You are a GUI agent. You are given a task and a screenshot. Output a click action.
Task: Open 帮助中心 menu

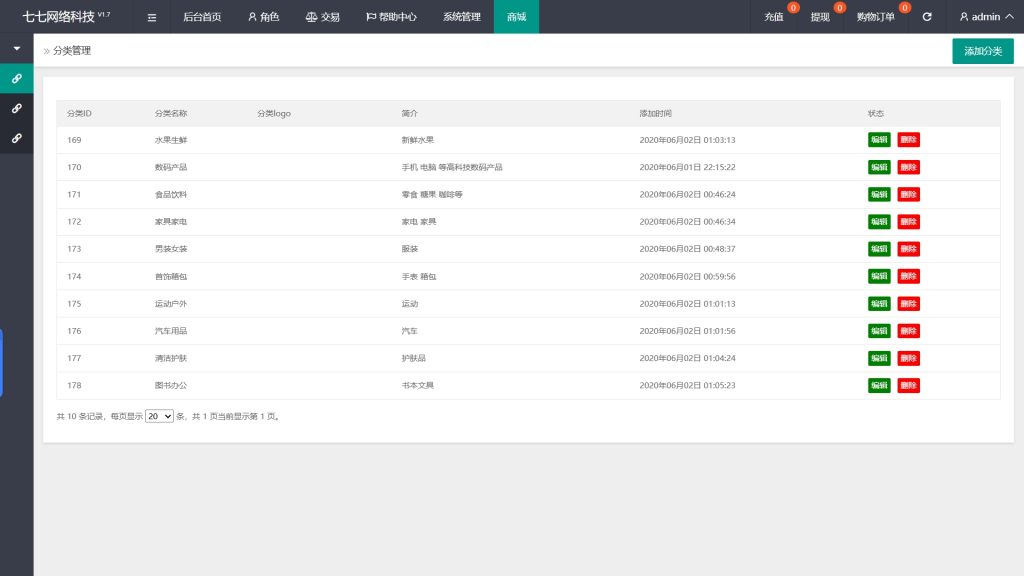391,17
